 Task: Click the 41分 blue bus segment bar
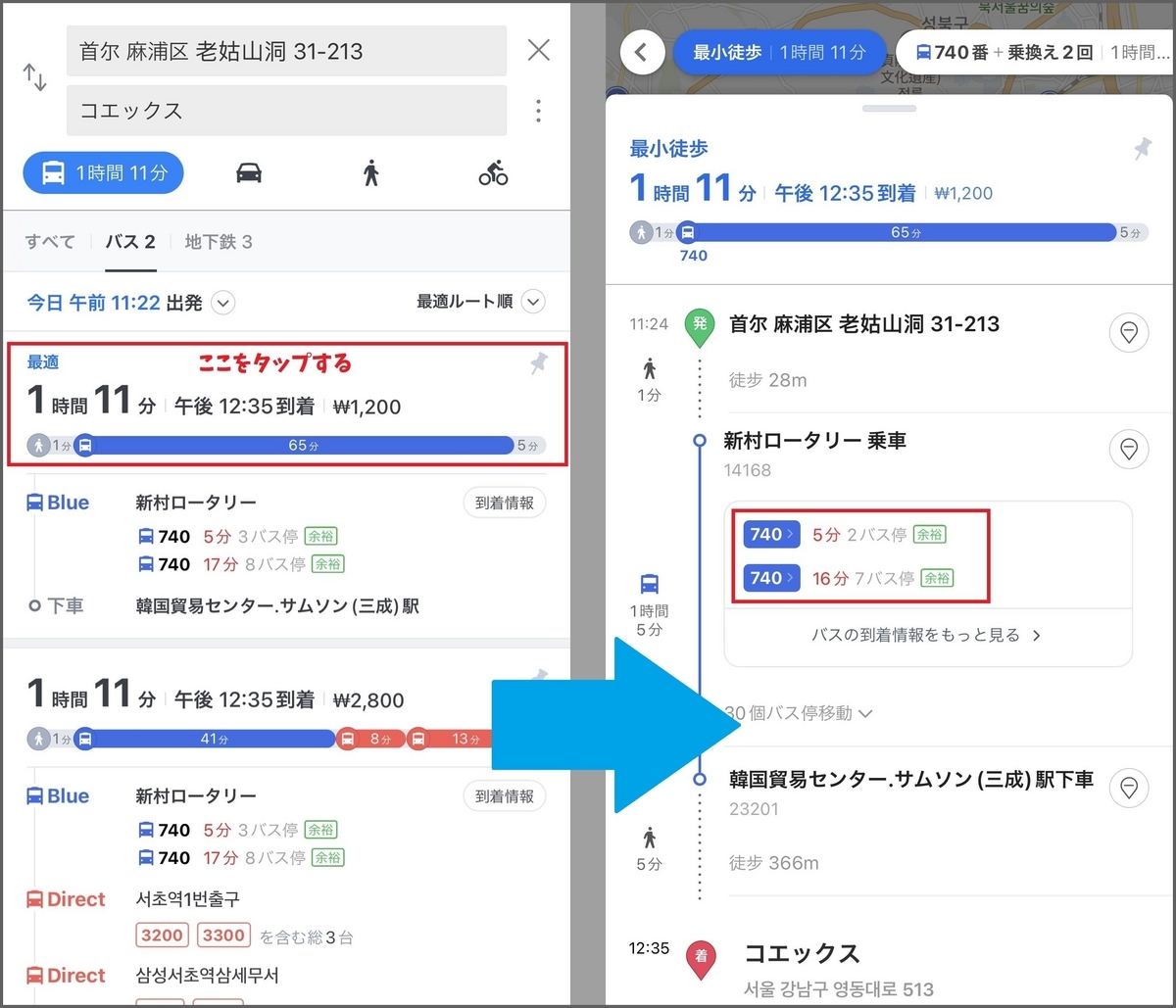point(213,739)
